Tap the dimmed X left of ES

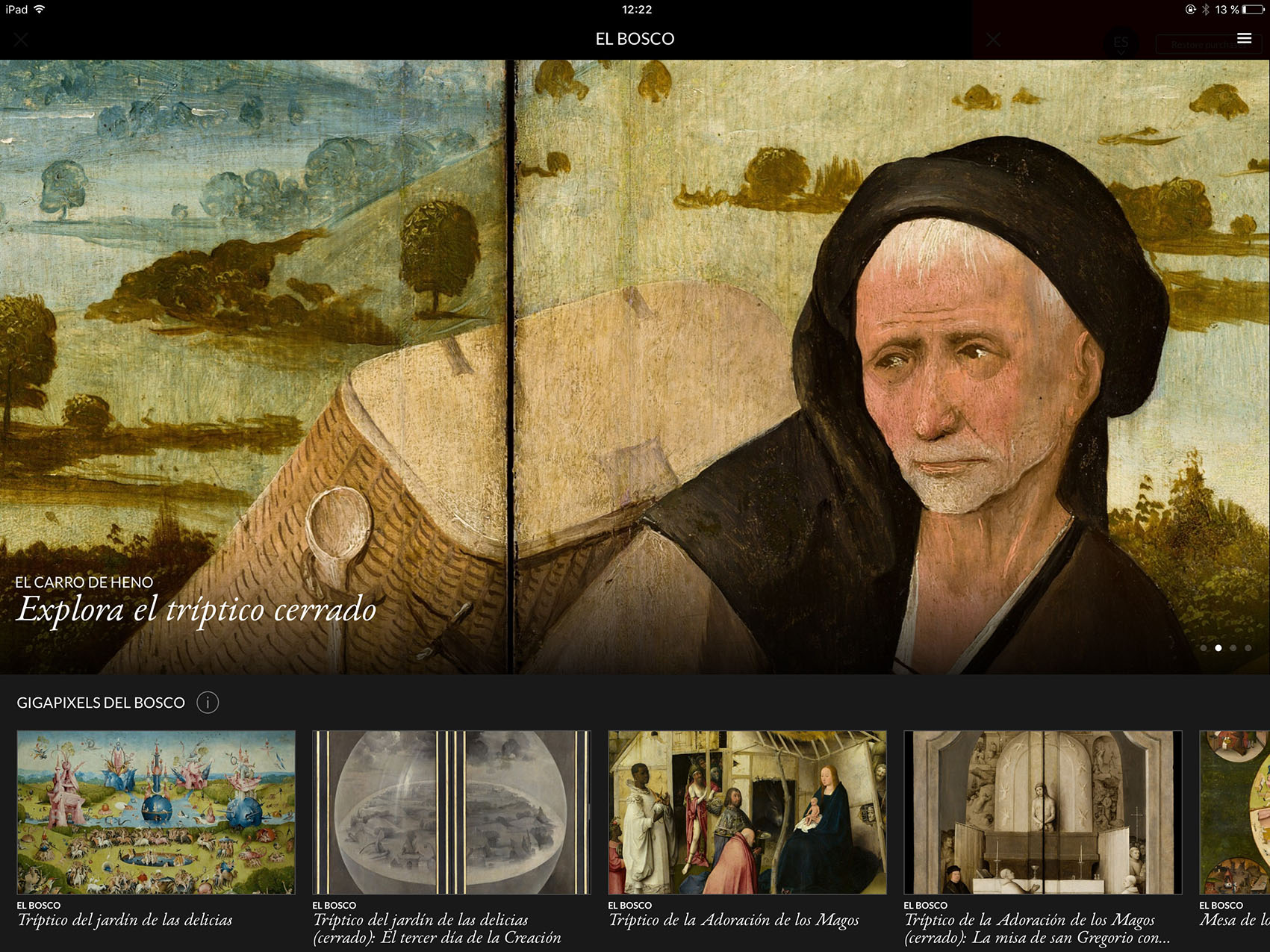tap(993, 40)
